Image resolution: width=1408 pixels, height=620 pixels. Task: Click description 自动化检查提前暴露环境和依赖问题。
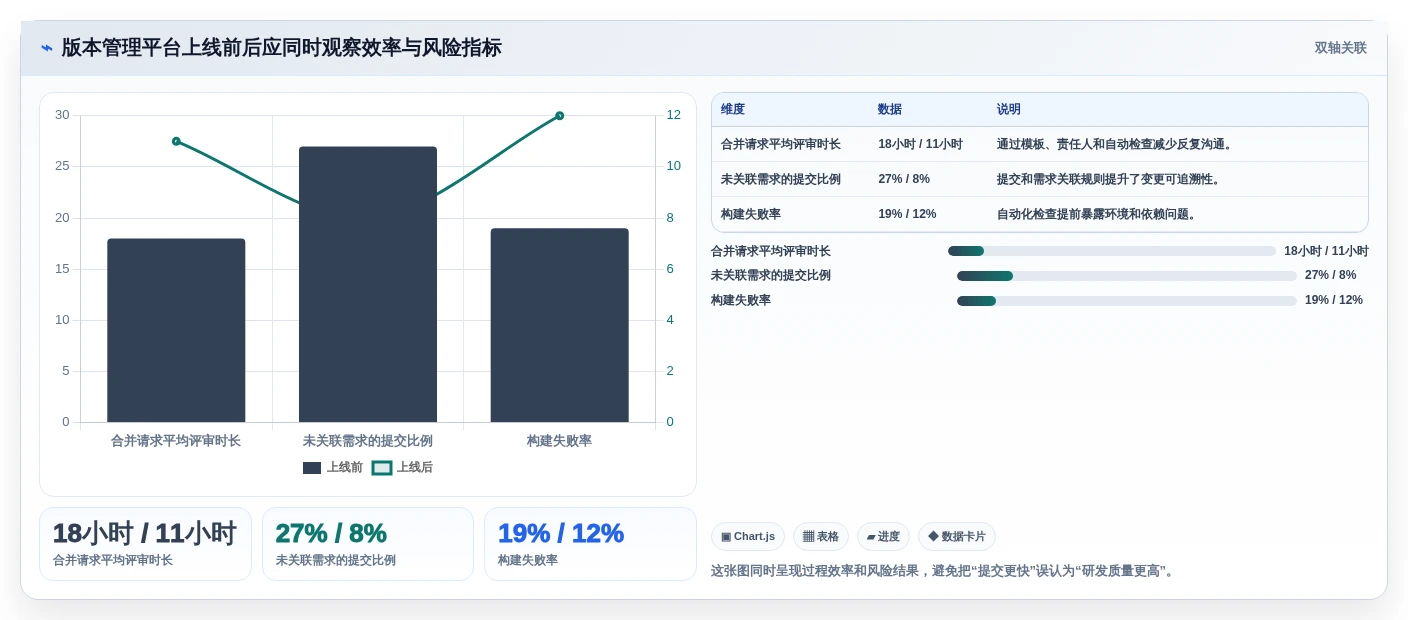[1099, 214]
